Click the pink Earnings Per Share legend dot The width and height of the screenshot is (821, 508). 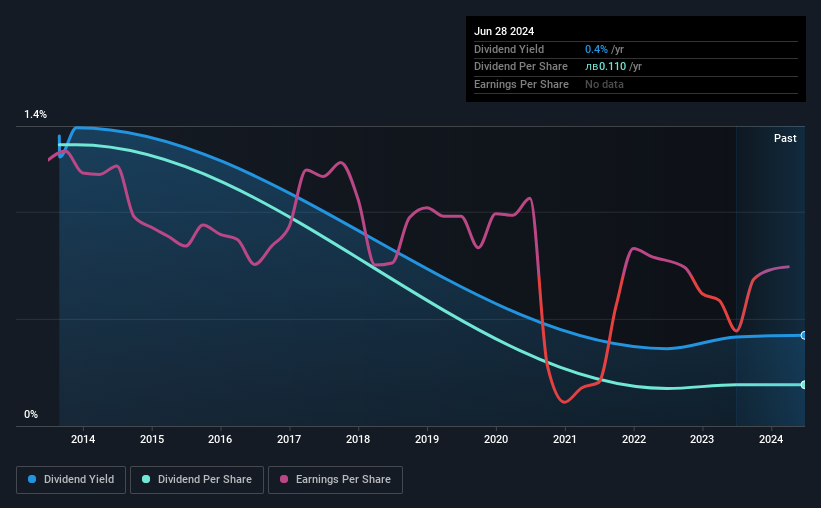pyautogui.click(x=284, y=479)
